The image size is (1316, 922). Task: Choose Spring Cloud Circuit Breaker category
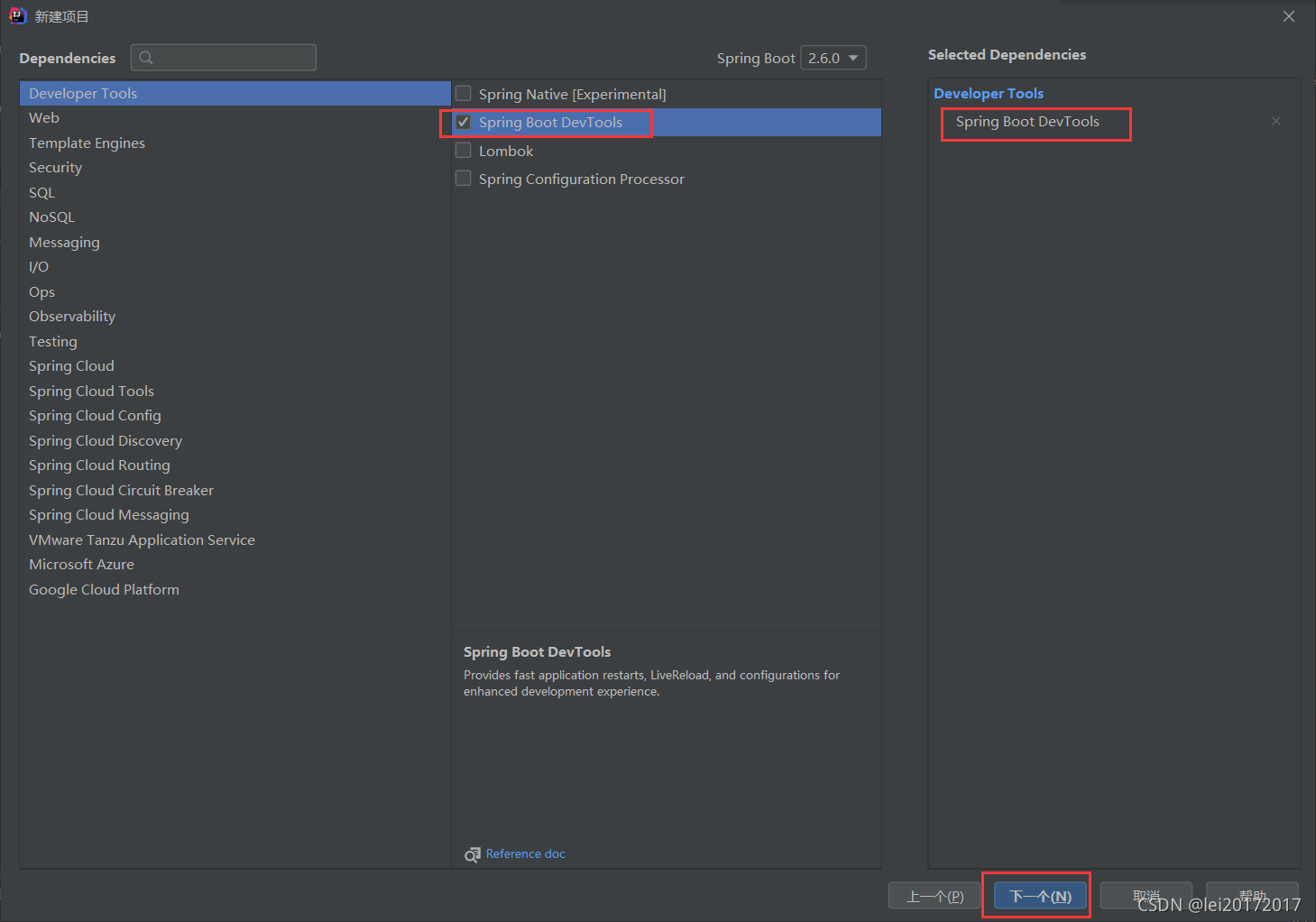click(235, 490)
